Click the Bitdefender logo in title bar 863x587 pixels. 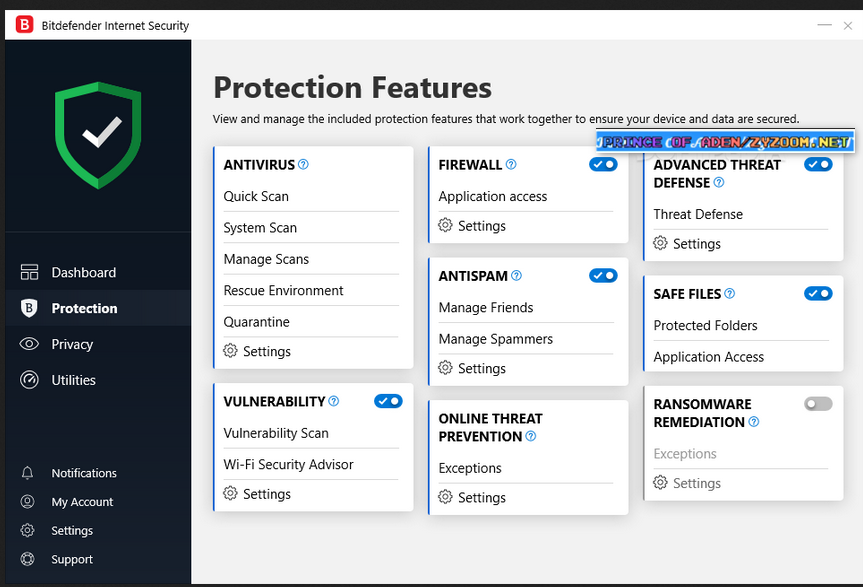(25, 25)
